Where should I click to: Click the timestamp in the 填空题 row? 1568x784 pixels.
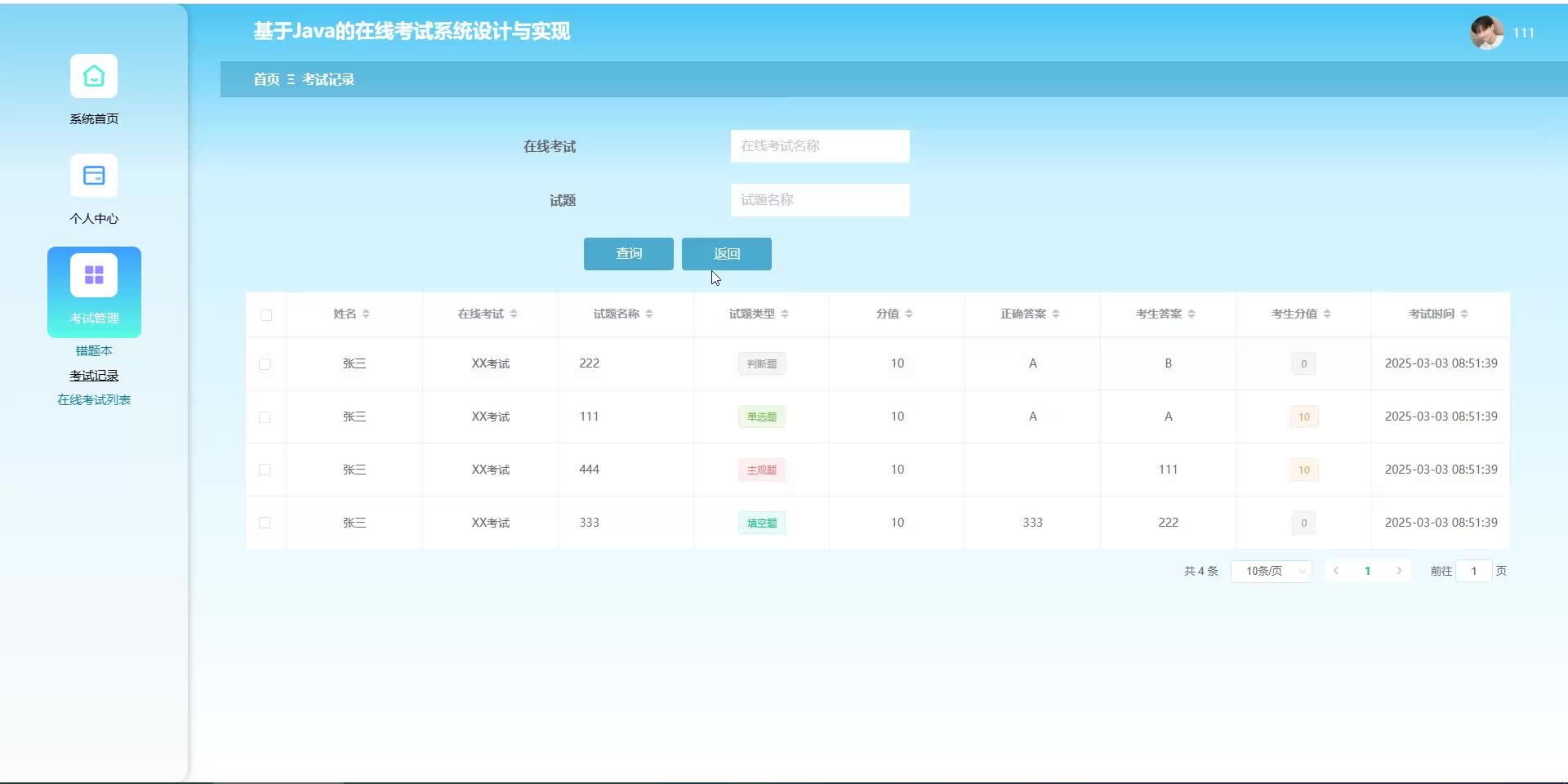(x=1441, y=523)
